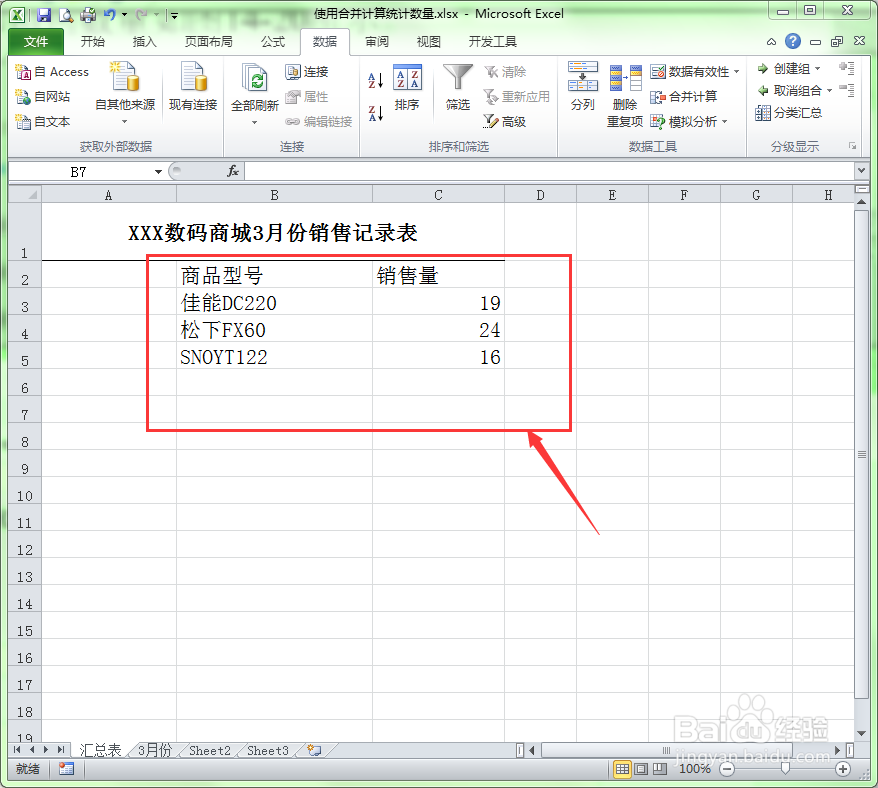
Task: Import data from website (自网站)
Action: point(43,96)
